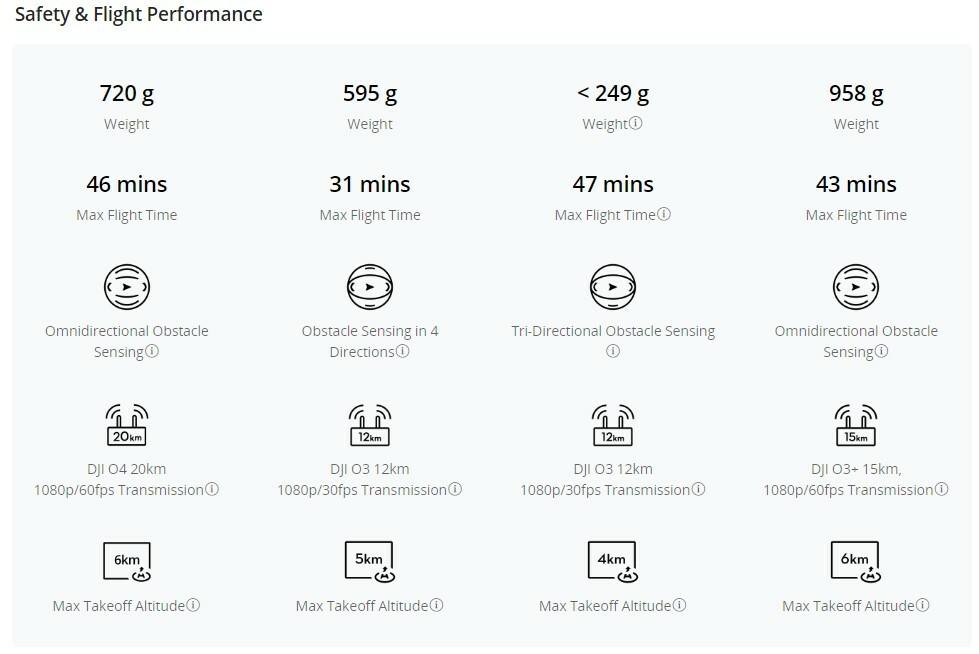Click the '43 mins' flight time value
The height and width of the screenshot is (654, 979).
tap(856, 184)
